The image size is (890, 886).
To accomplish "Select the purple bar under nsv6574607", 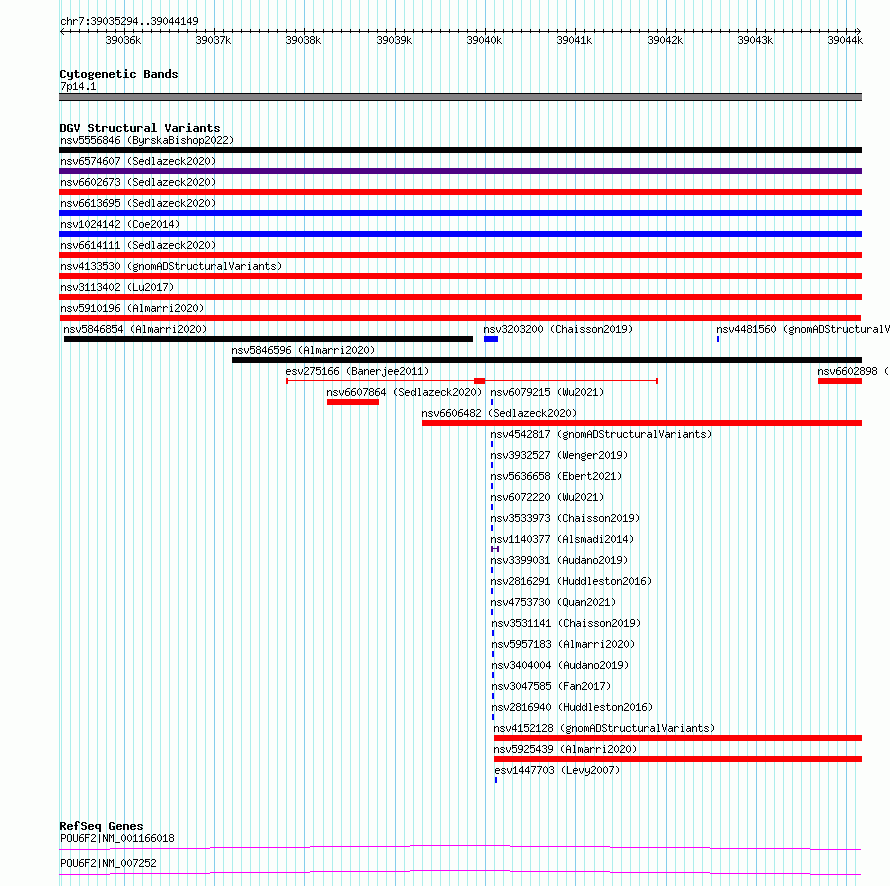I will coord(460,171).
